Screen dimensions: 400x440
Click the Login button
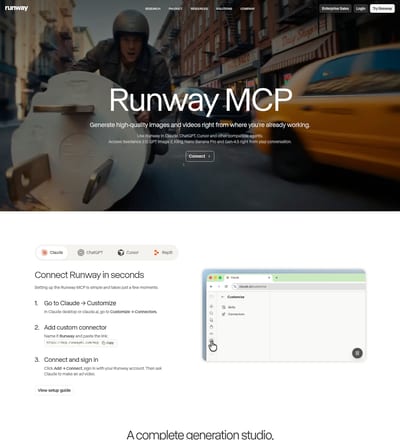pyautogui.click(x=360, y=9)
